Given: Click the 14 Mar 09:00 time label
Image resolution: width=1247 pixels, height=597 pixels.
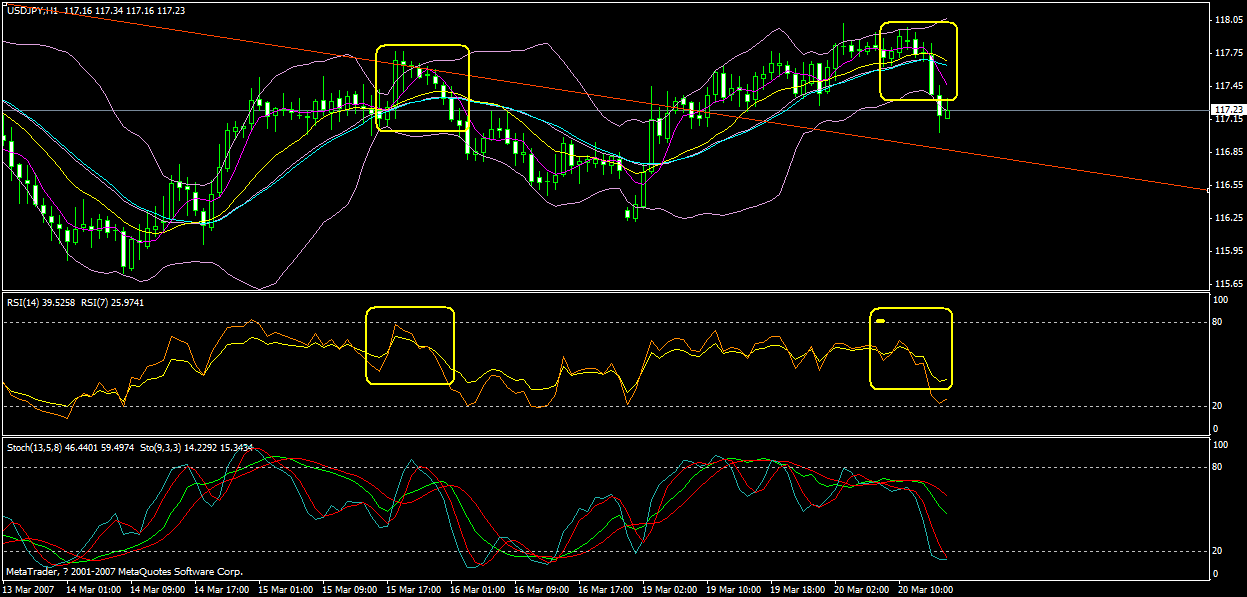Looking at the screenshot, I should tap(157, 590).
